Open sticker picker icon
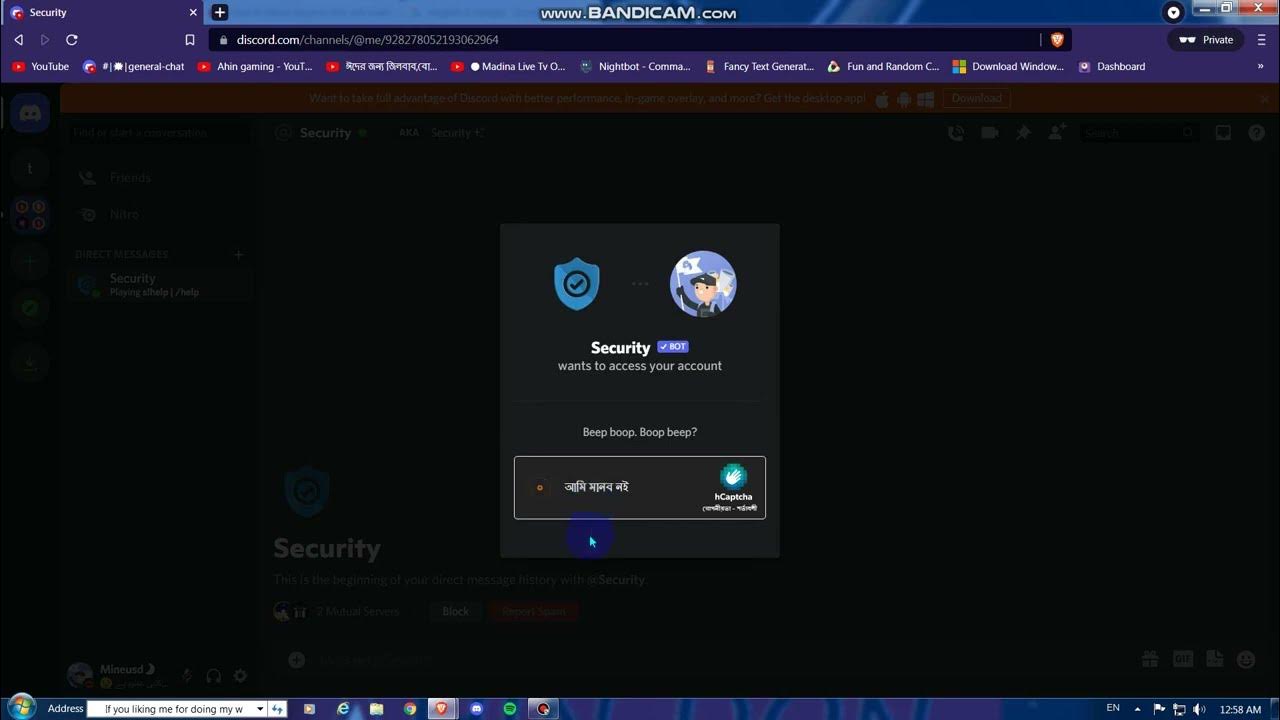This screenshot has width=1280, height=720. pyautogui.click(x=1215, y=659)
